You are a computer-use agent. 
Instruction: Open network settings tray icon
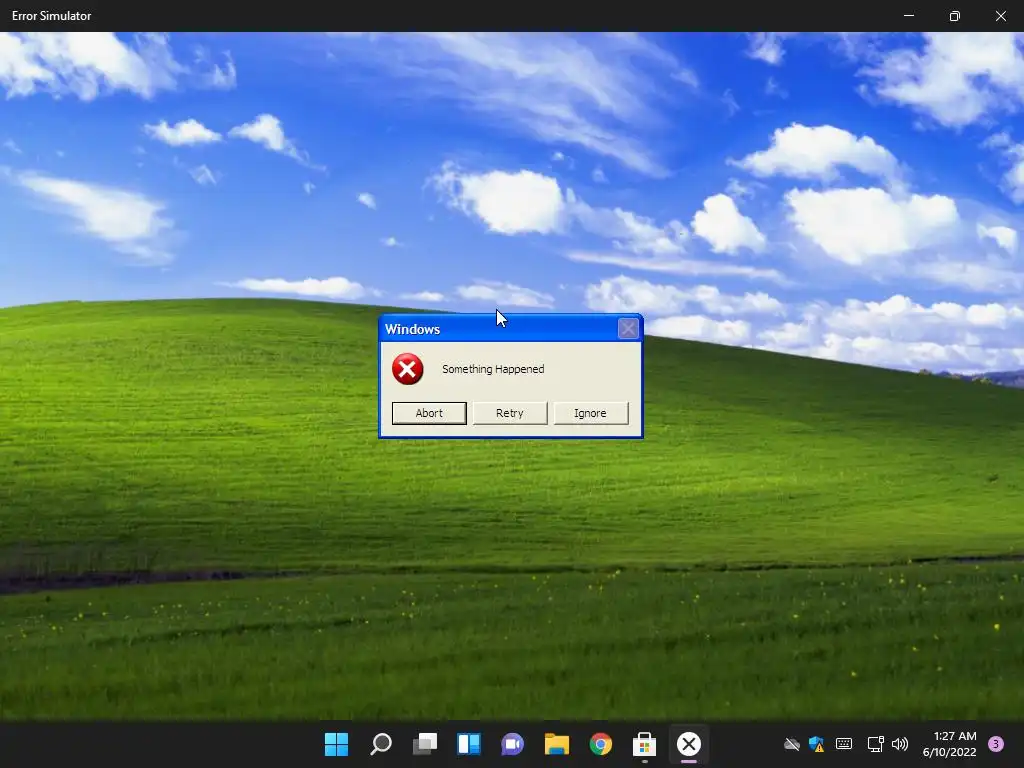[875, 744]
